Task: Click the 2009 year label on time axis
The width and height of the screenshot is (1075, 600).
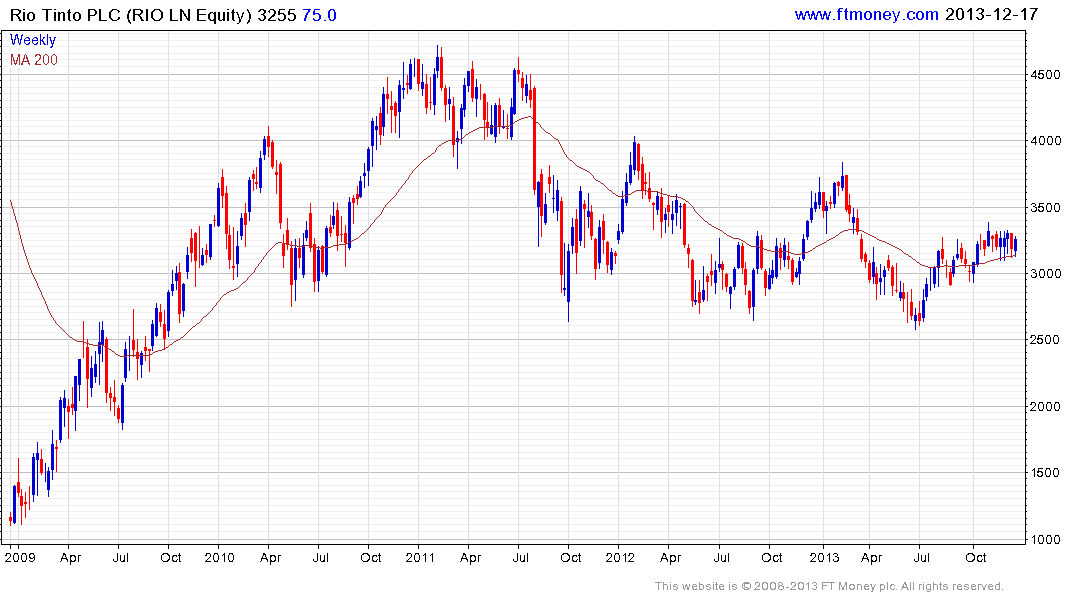Action: (x=20, y=557)
